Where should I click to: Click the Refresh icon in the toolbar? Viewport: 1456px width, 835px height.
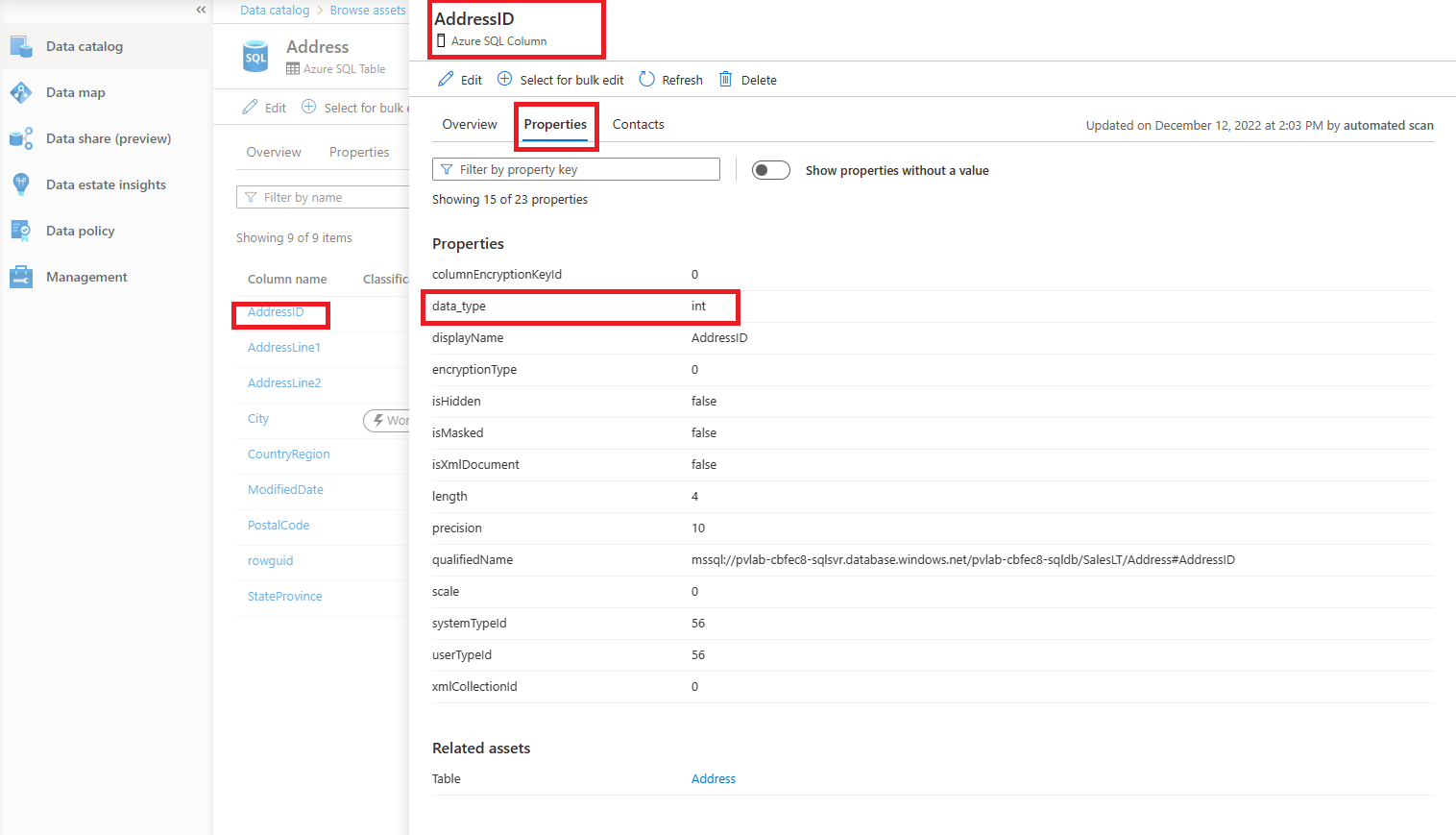point(647,80)
